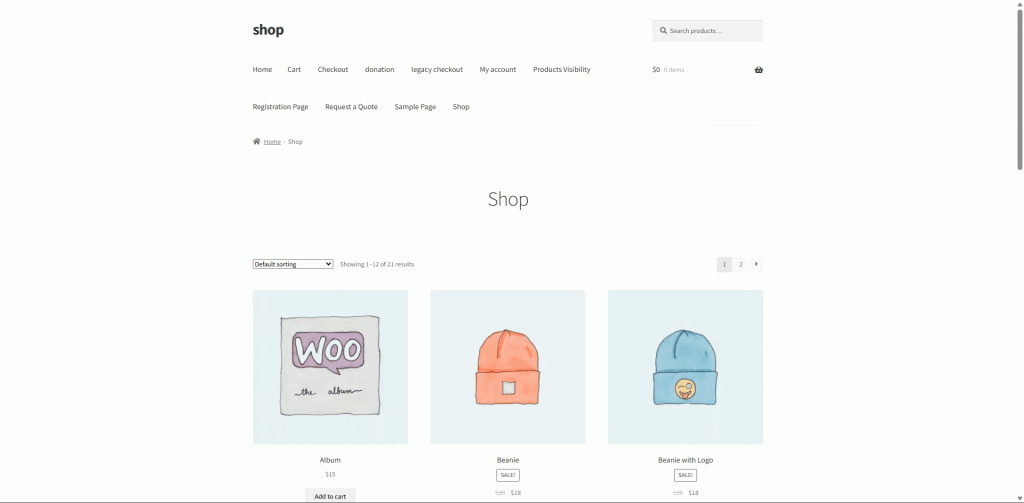Open the Cart menu item
The width and height of the screenshot is (1024, 503).
pyautogui.click(x=294, y=69)
